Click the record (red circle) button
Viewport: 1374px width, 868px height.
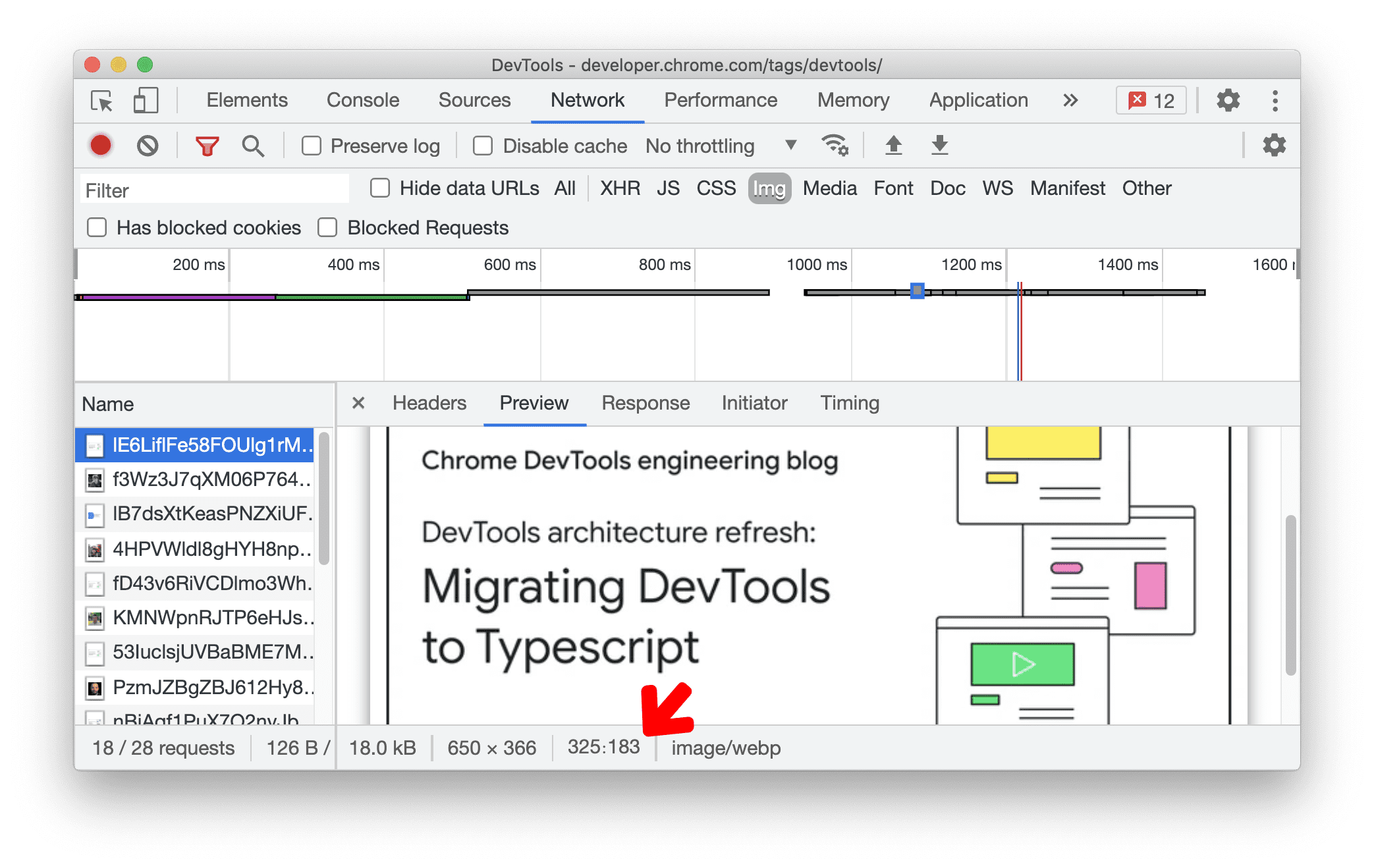pyautogui.click(x=101, y=145)
